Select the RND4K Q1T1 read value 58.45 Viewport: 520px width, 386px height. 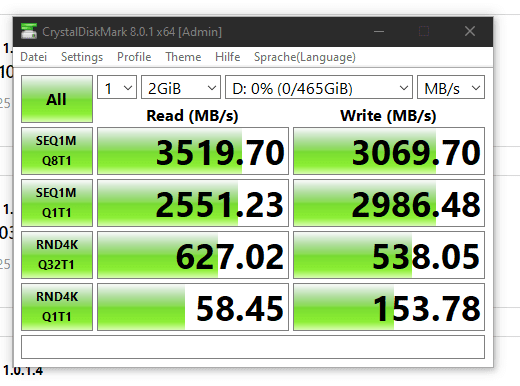point(193,307)
